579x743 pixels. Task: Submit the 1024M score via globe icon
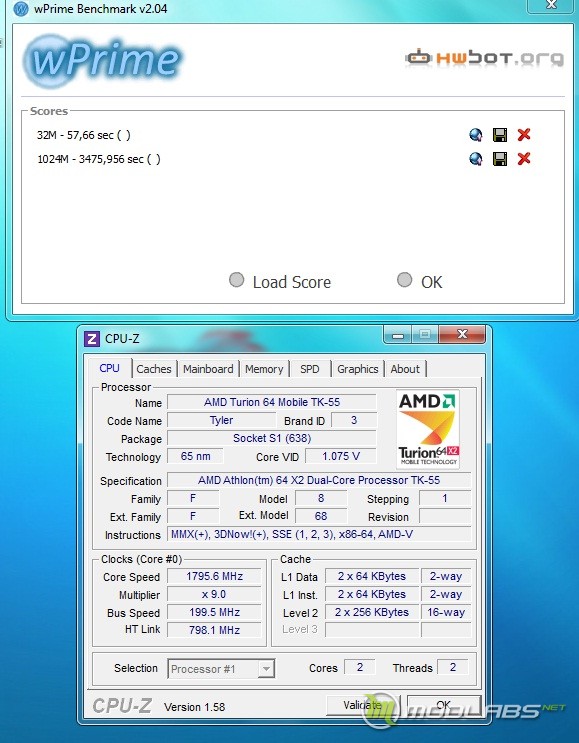[475, 159]
